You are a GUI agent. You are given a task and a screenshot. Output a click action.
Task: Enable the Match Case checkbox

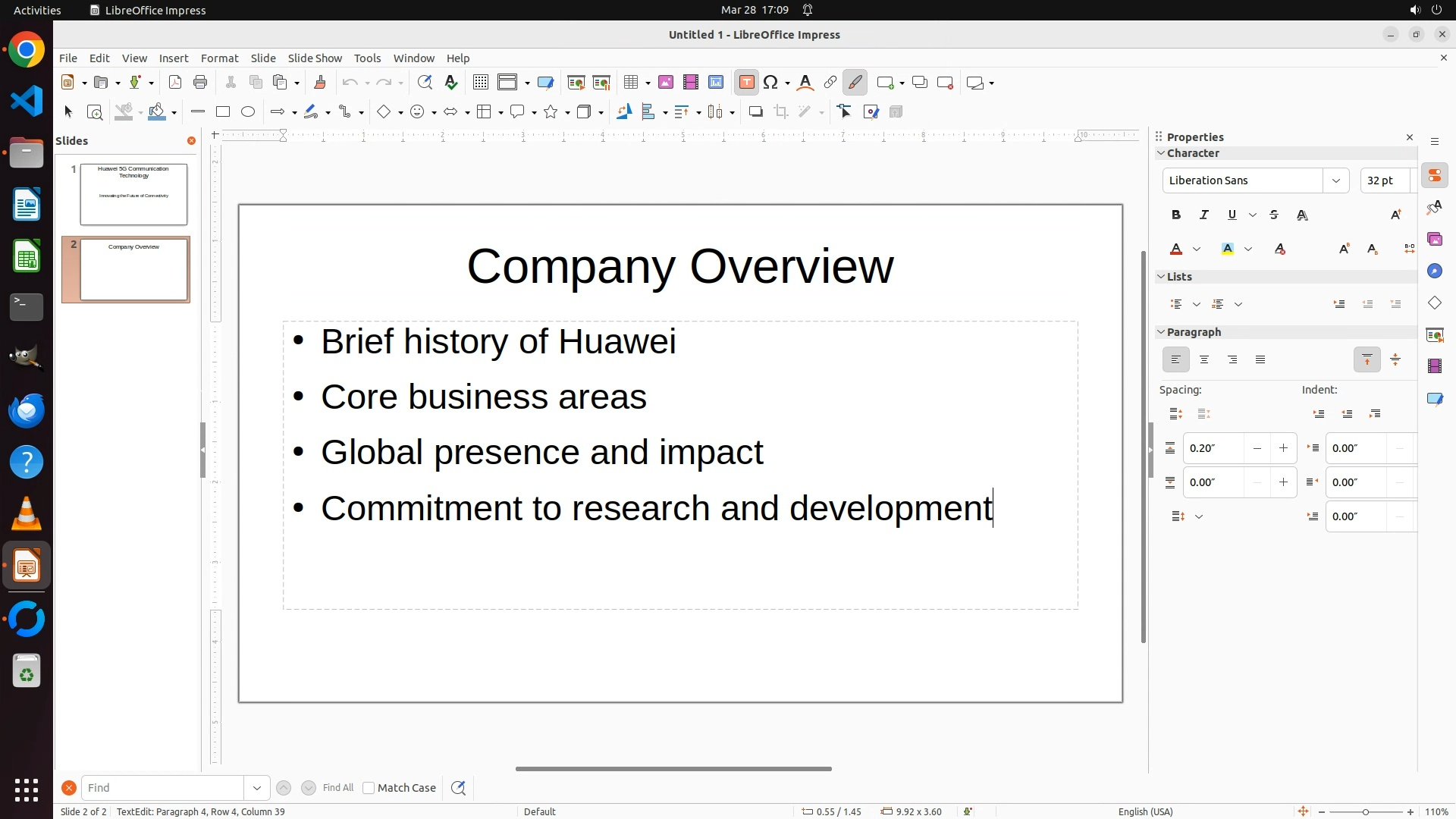point(369,788)
